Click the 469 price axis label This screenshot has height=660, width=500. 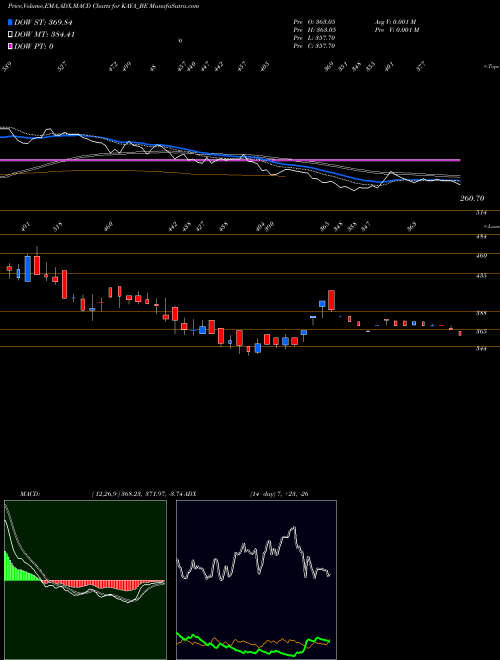point(481,255)
